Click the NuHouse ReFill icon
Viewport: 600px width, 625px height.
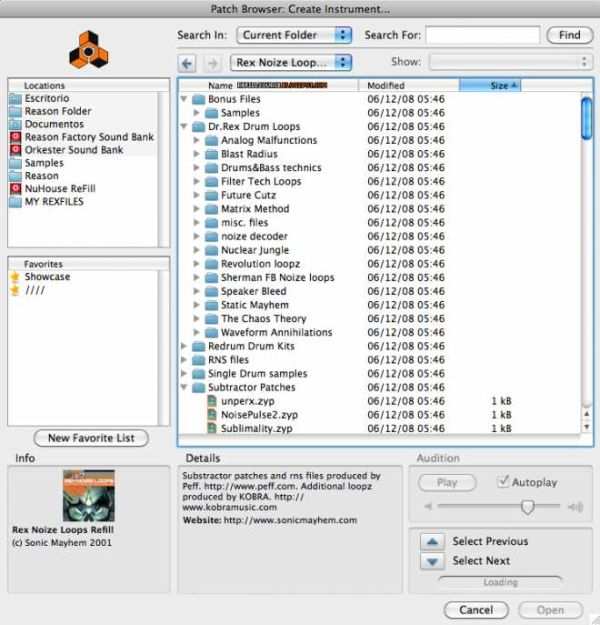pos(16,189)
